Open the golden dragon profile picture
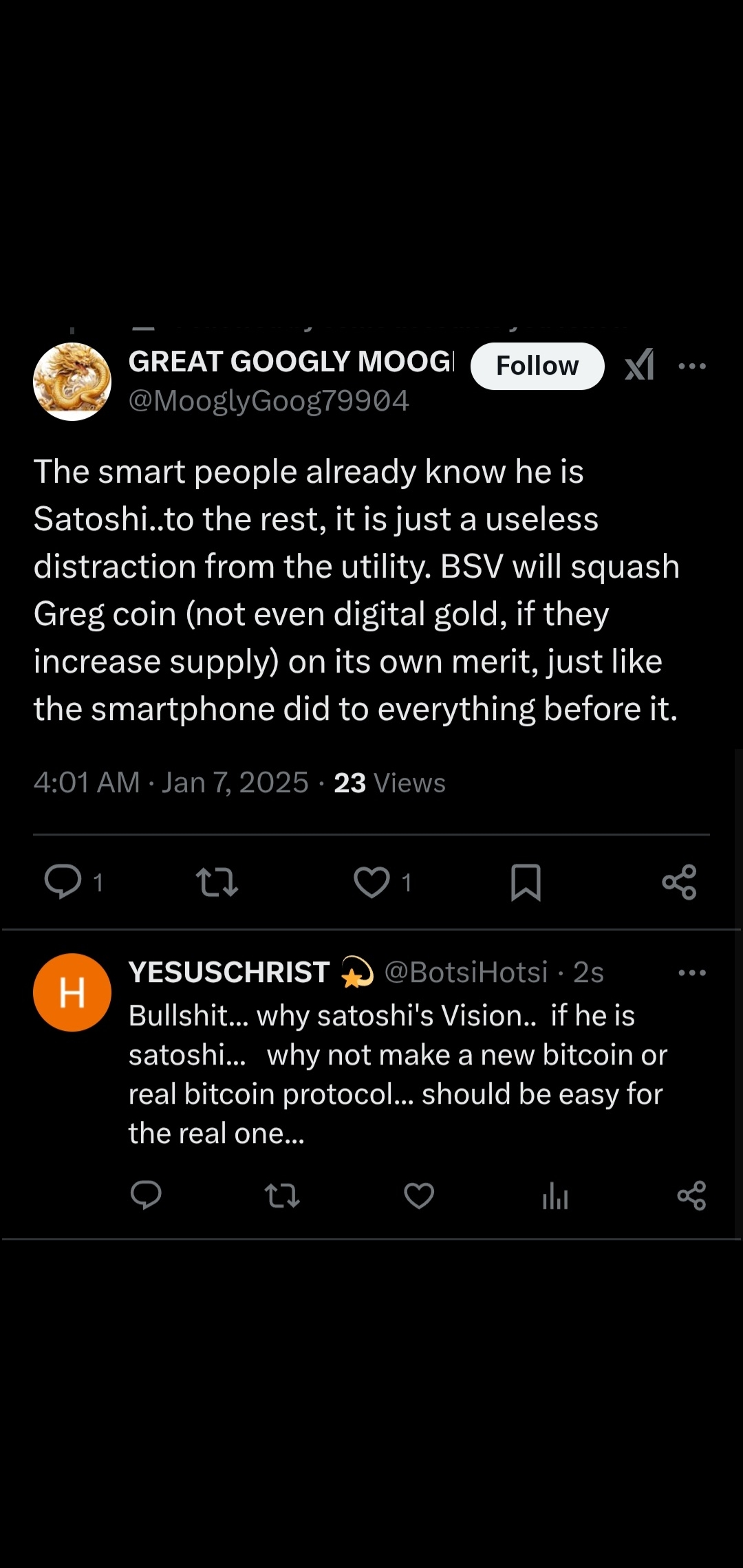Viewport: 743px width, 1568px height. [x=72, y=382]
